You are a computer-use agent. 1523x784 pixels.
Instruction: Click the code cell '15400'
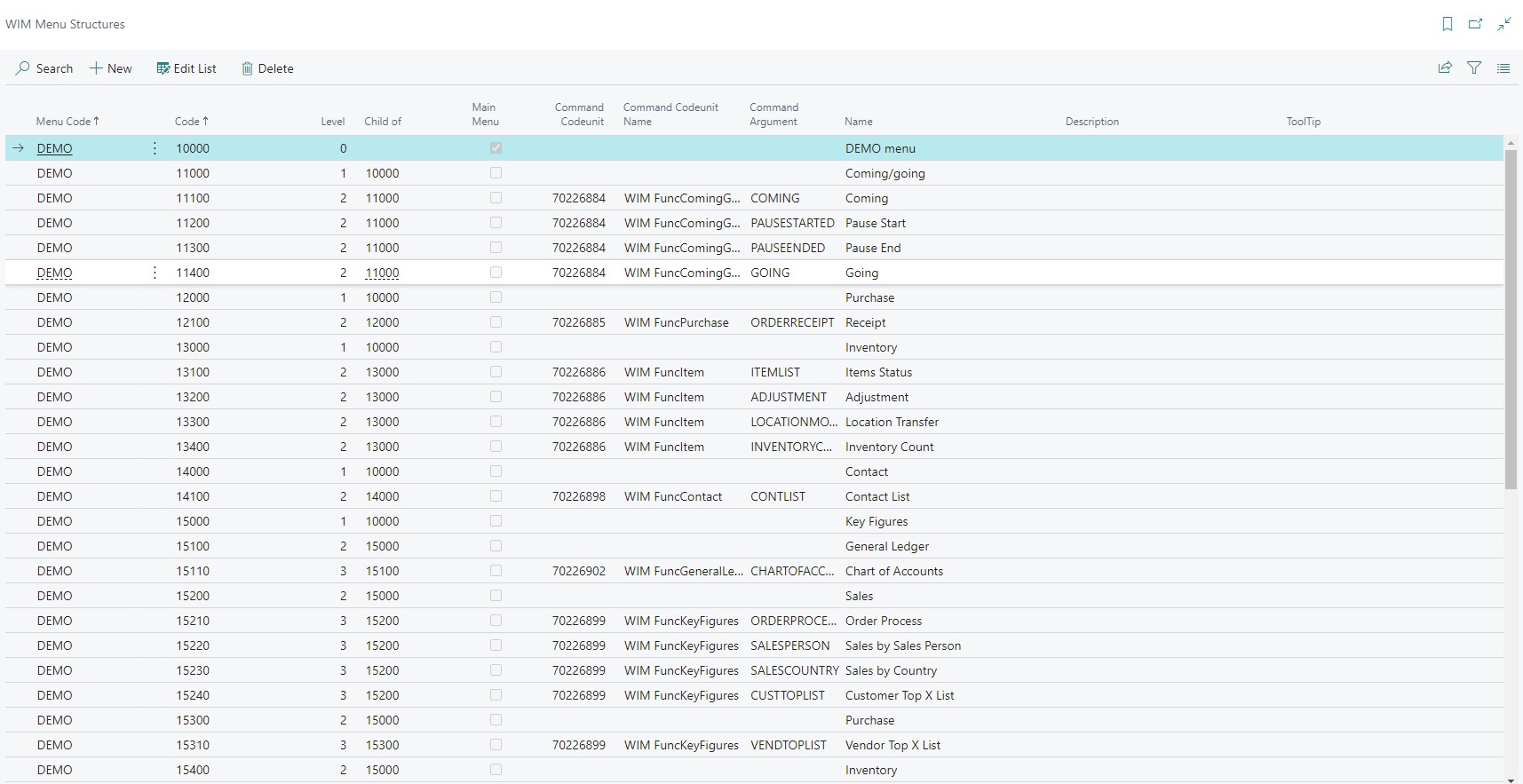pyautogui.click(x=193, y=770)
